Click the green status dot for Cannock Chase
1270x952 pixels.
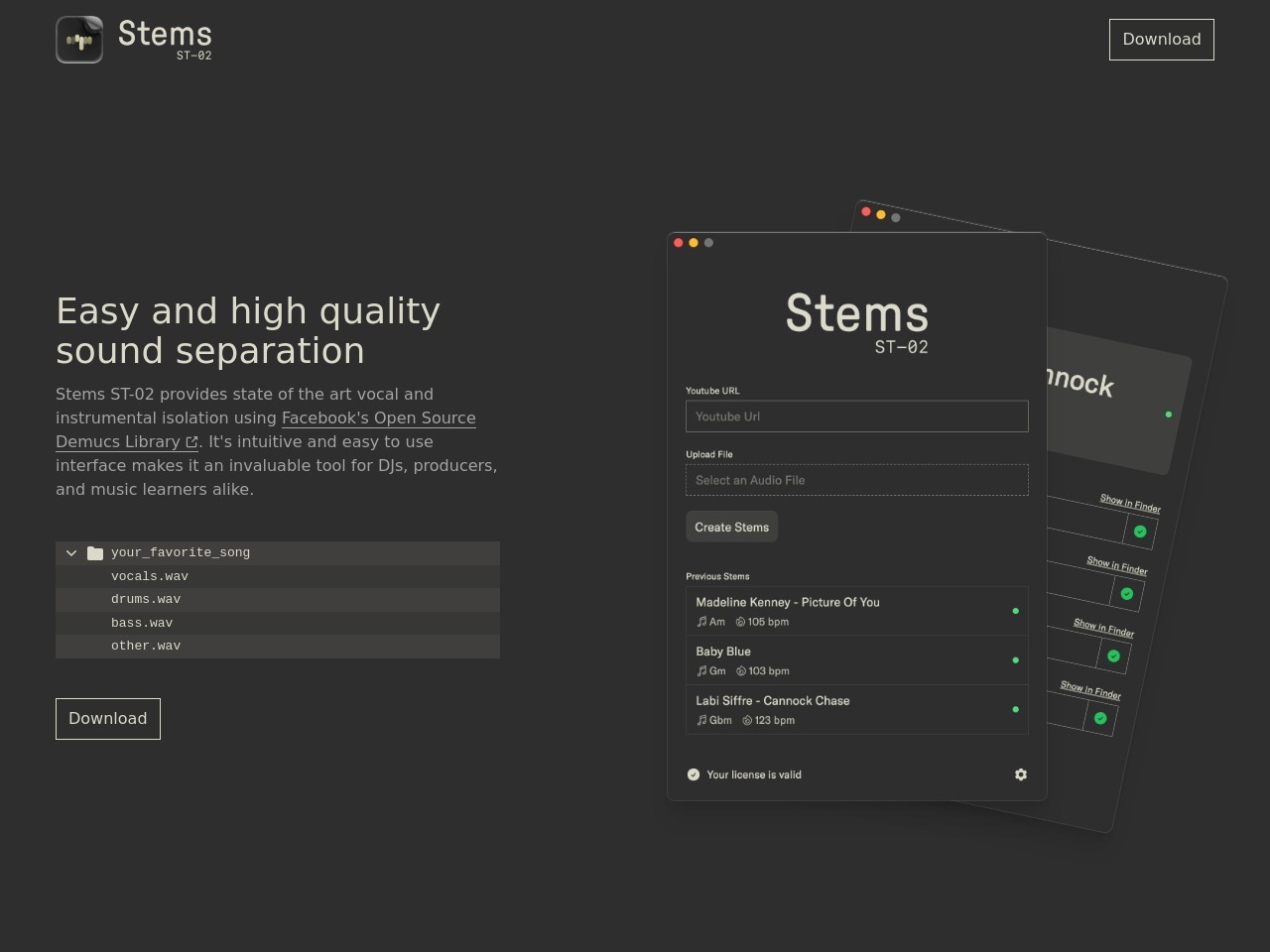click(1015, 709)
